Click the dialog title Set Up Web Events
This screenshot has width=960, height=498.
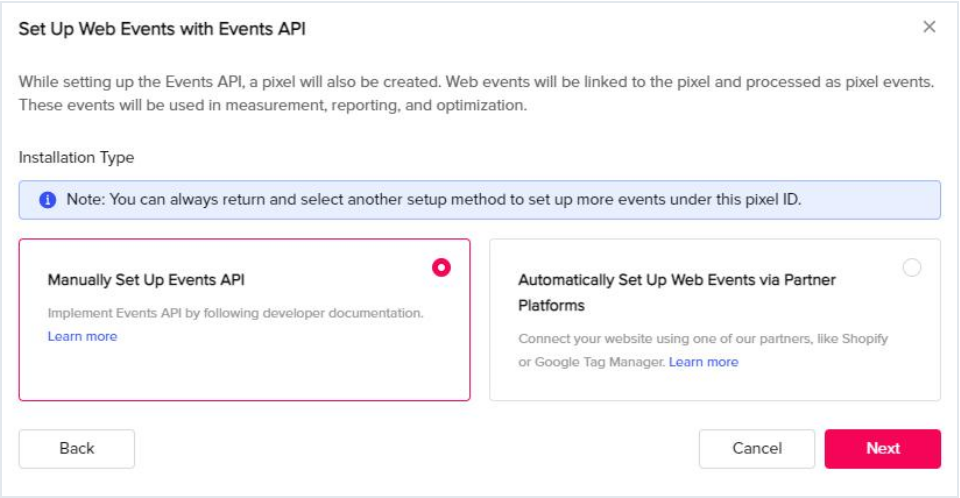162,29
